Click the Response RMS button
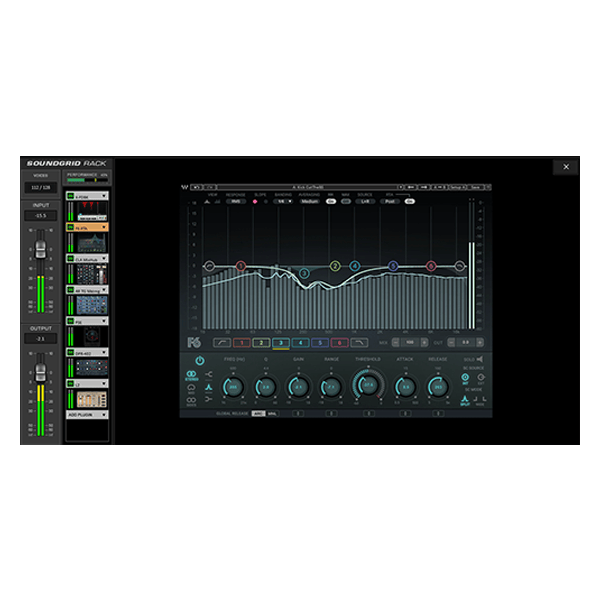Screen dimensions: 600x600 [236, 201]
